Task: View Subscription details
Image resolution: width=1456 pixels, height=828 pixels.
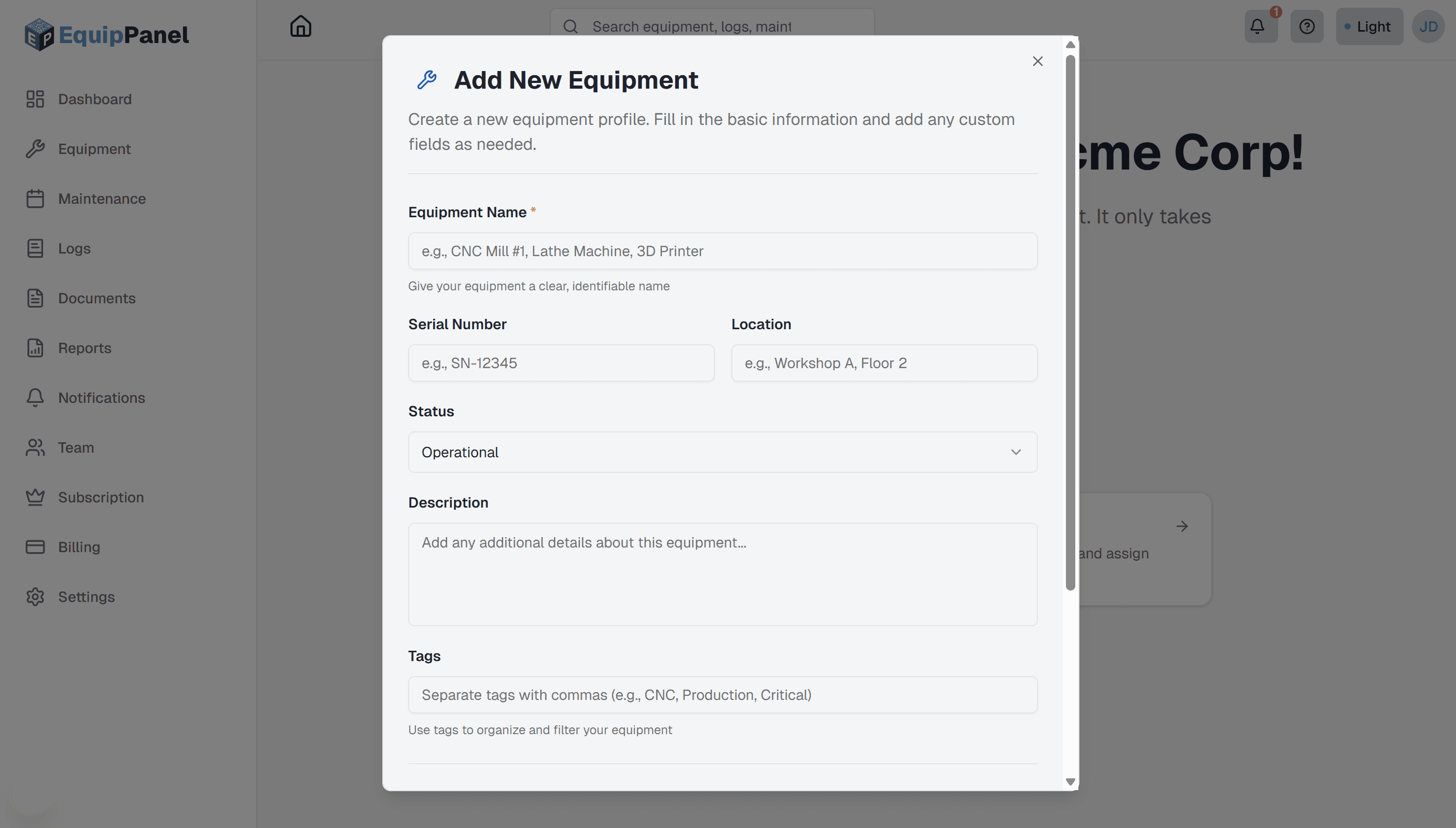Action: (101, 497)
